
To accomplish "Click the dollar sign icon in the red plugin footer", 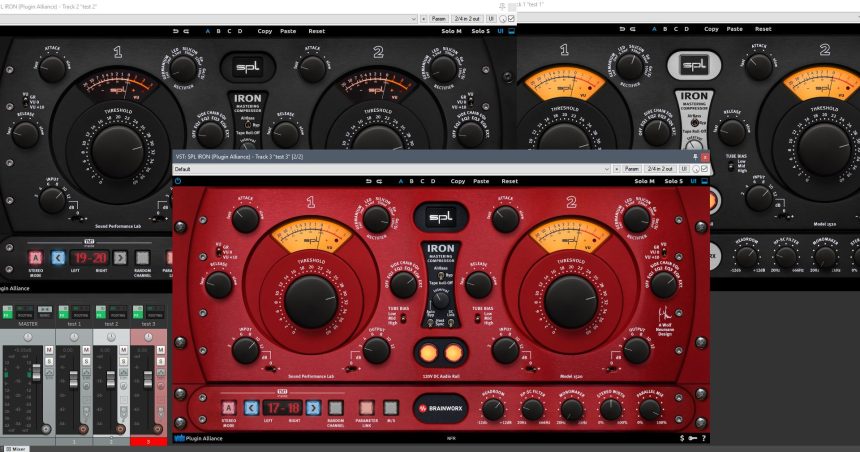I will tap(682, 438).
